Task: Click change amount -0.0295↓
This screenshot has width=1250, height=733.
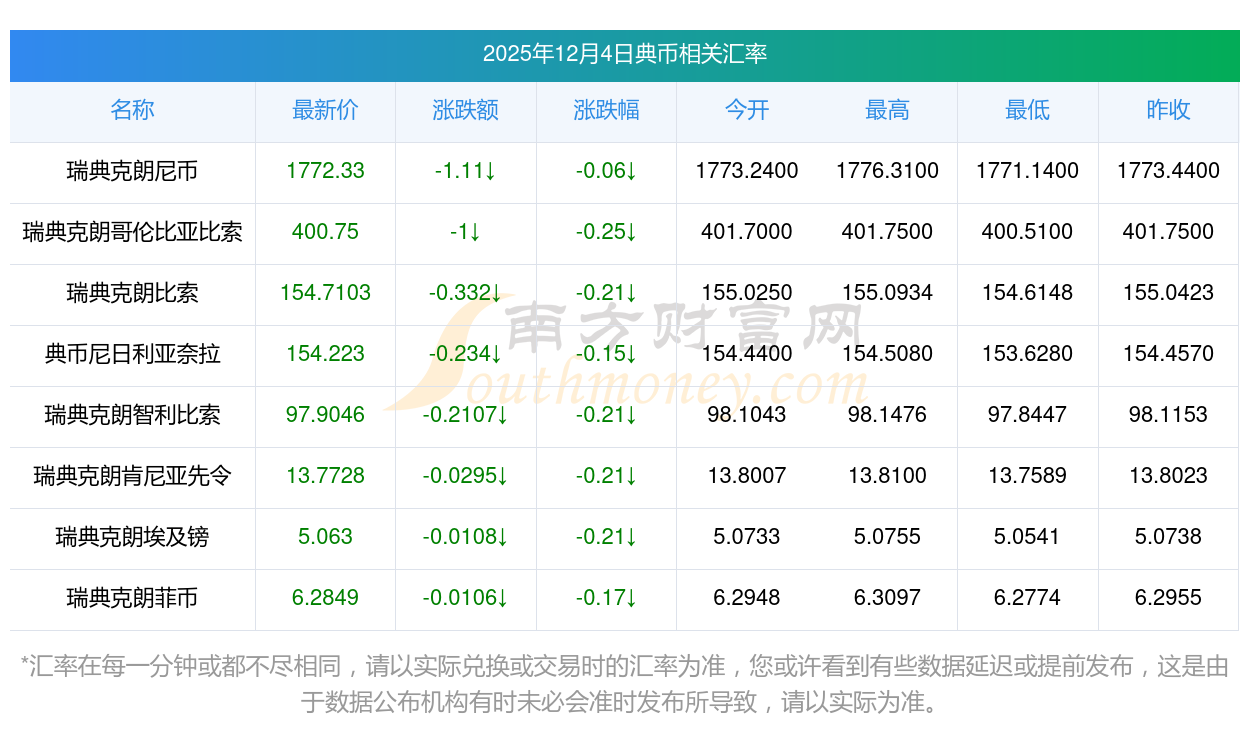Action: tap(466, 476)
